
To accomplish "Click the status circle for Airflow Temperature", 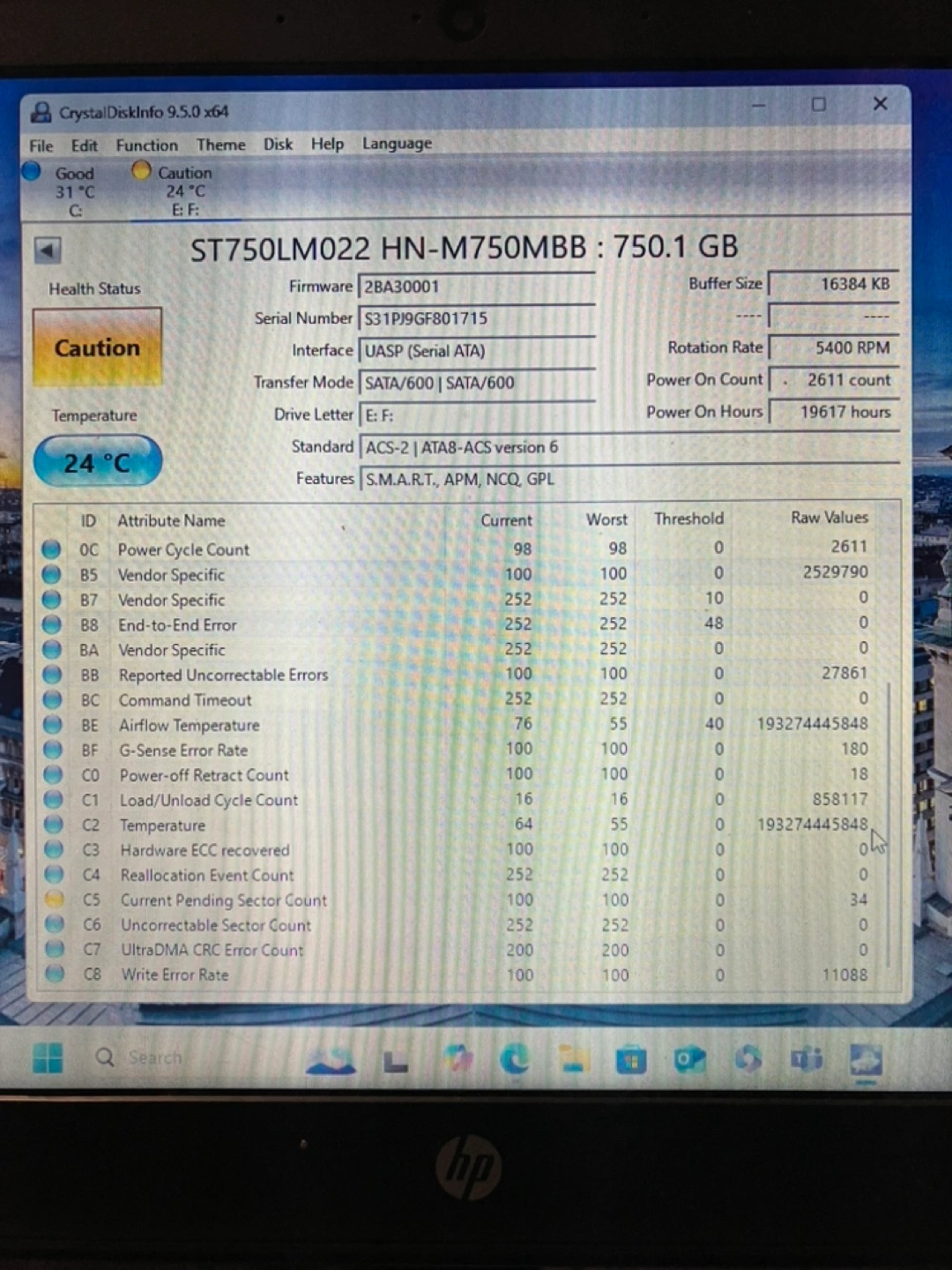I will coord(53,725).
